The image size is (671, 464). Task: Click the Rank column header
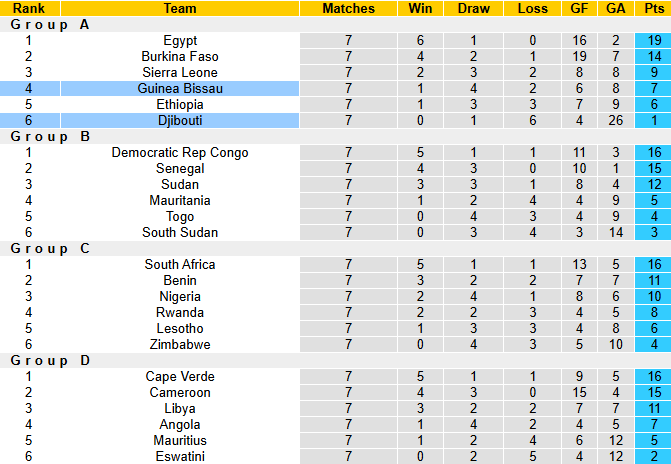point(29,9)
